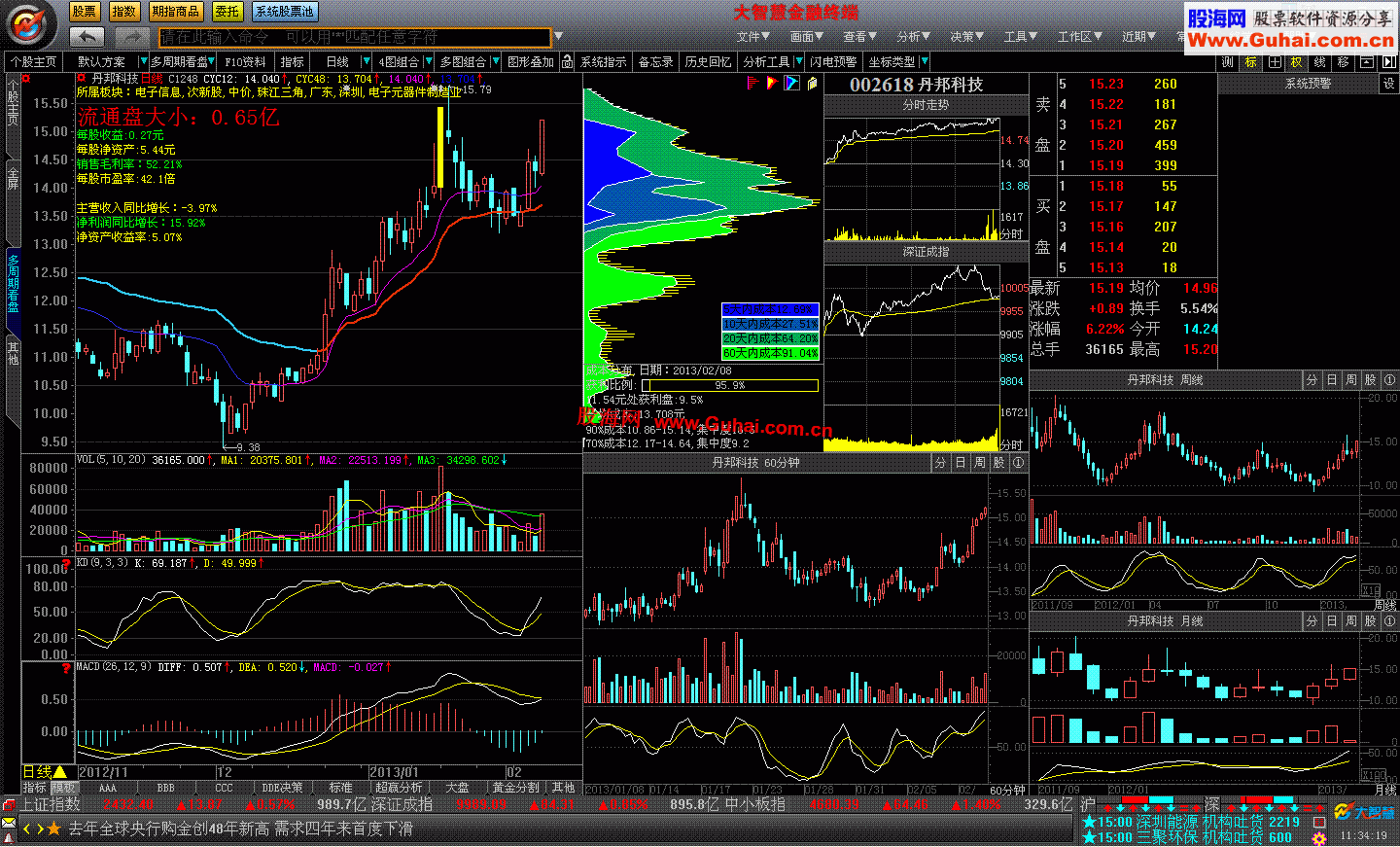Expand the 坐标类型 dropdown arrow
The image size is (1400, 847).
[x=924, y=61]
